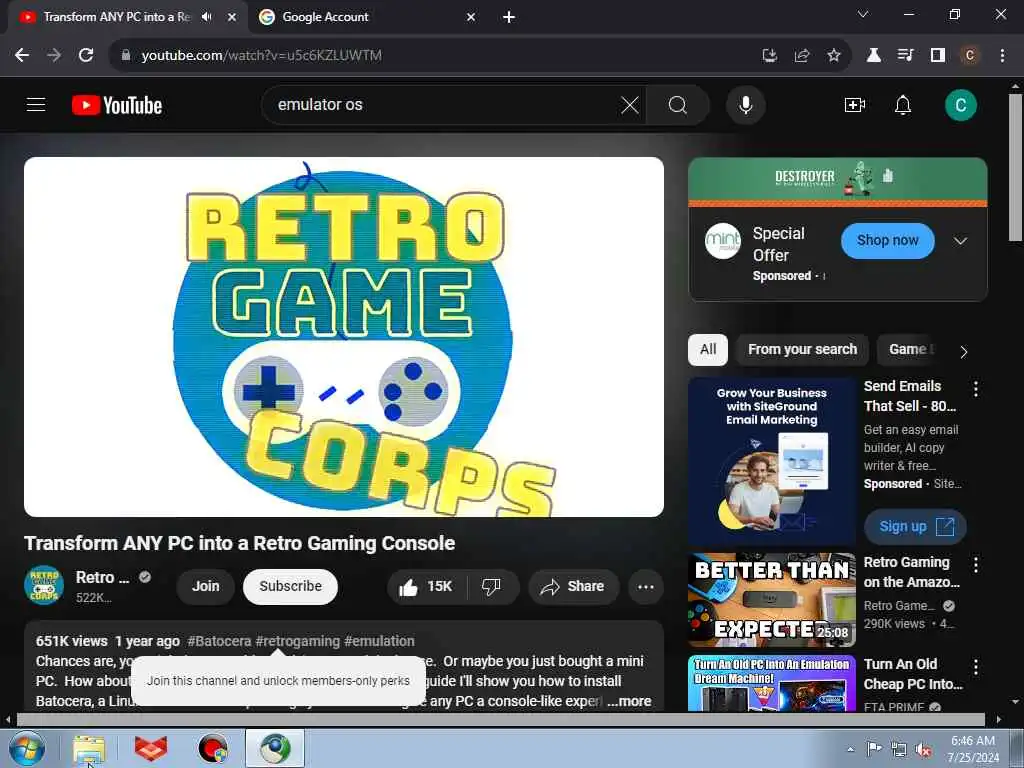The height and width of the screenshot is (768, 1024).
Task: Bookmark this tab with the star
Action: click(x=833, y=56)
